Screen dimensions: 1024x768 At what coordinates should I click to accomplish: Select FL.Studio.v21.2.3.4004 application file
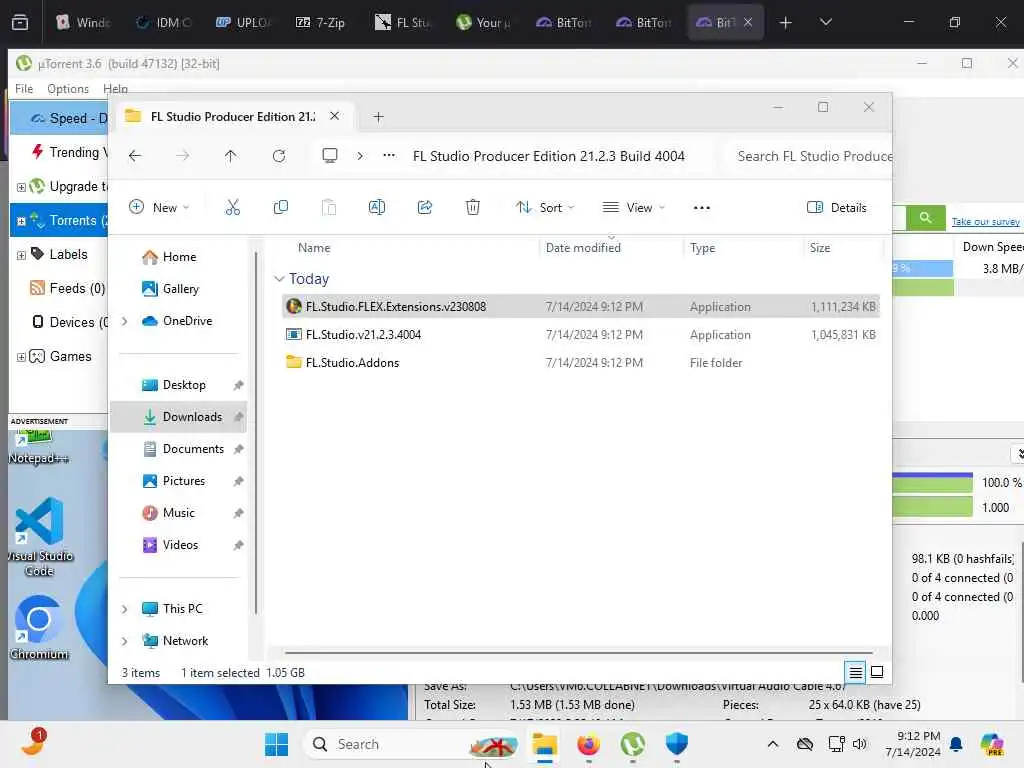pos(581,334)
